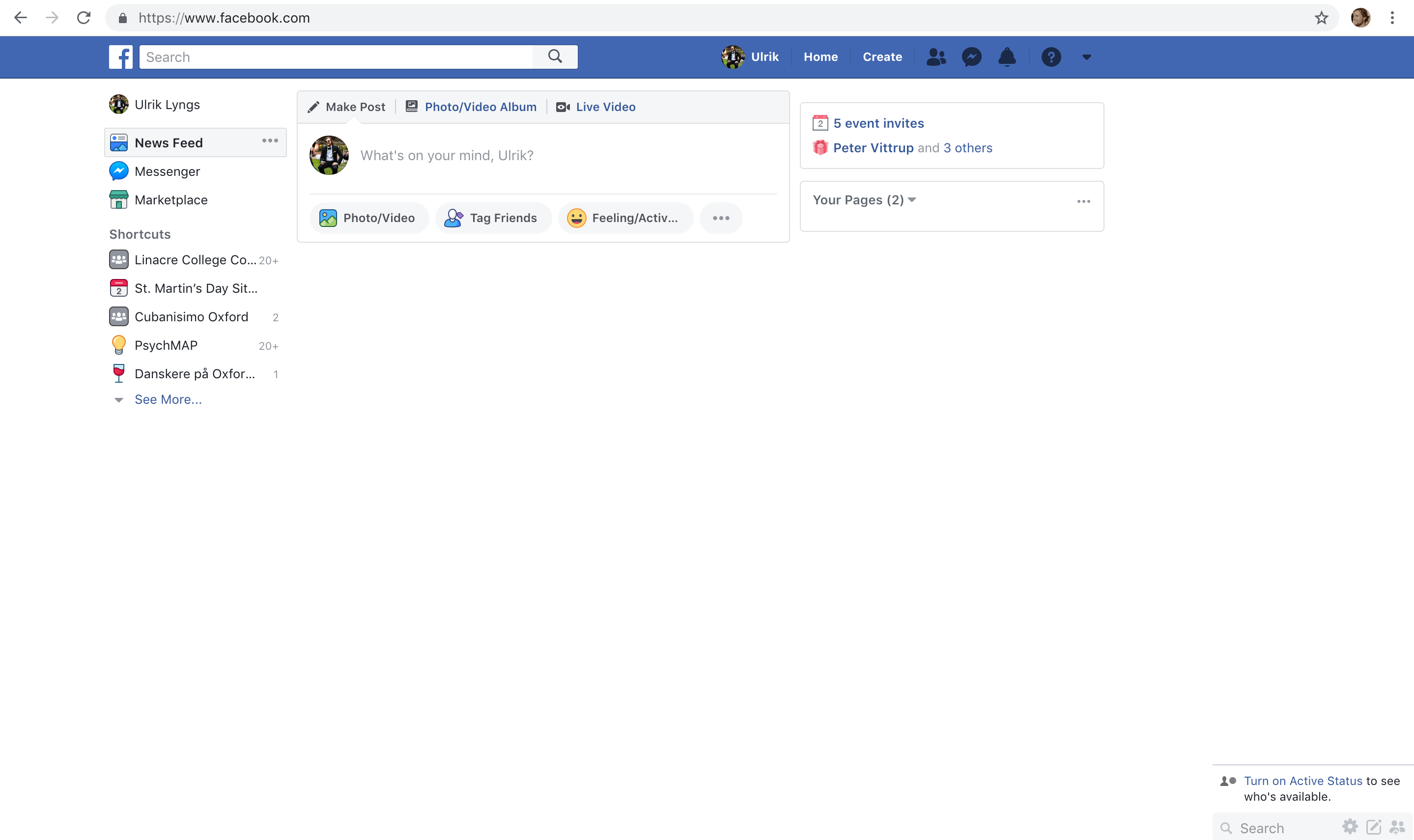Screen dimensions: 1414x840
Task: Create new group from chat bar
Action: tap(1398, 827)
